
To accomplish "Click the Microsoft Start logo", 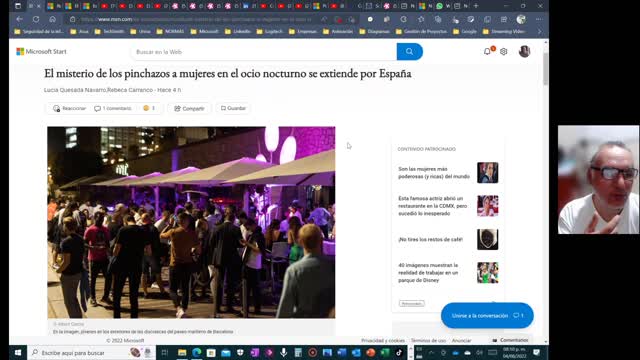I will [41, 51].
